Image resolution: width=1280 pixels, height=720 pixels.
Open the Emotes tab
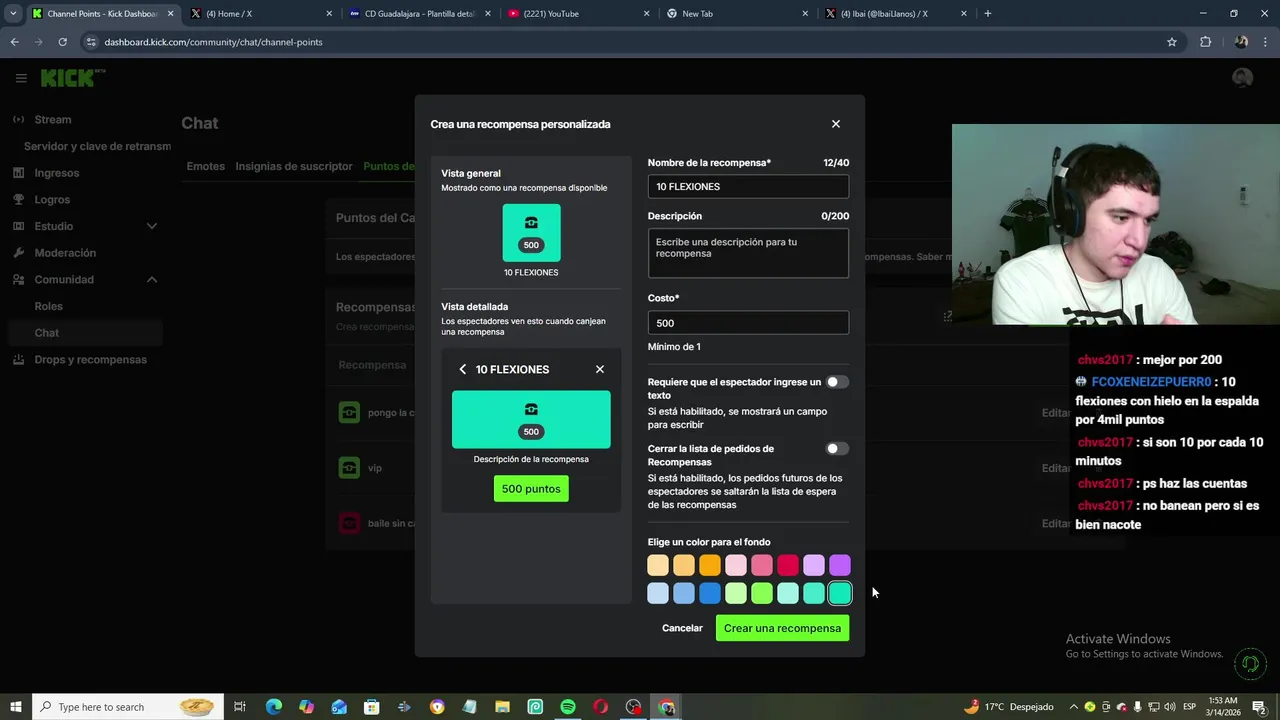tap(206, 166)
